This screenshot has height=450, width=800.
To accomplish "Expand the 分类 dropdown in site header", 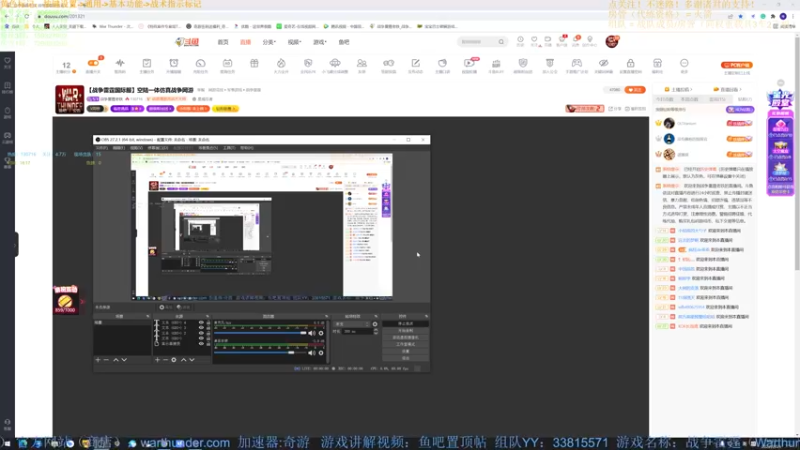I will [269, 42].
